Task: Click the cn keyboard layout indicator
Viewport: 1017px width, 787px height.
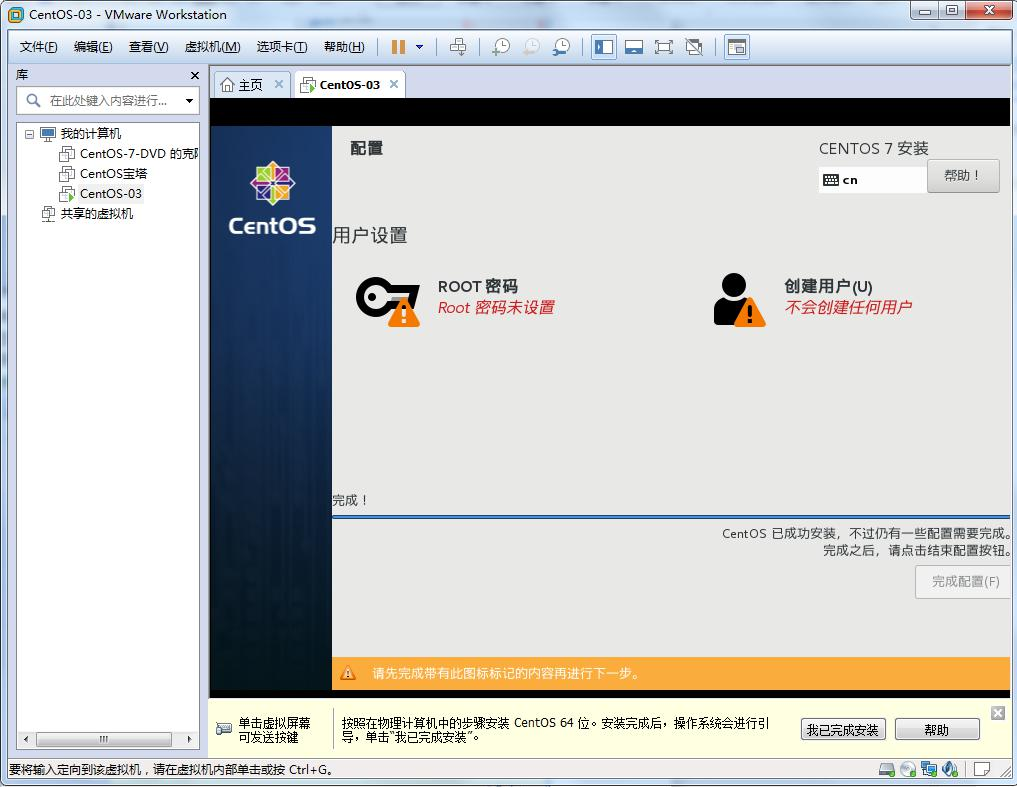Action: (872, 180)
